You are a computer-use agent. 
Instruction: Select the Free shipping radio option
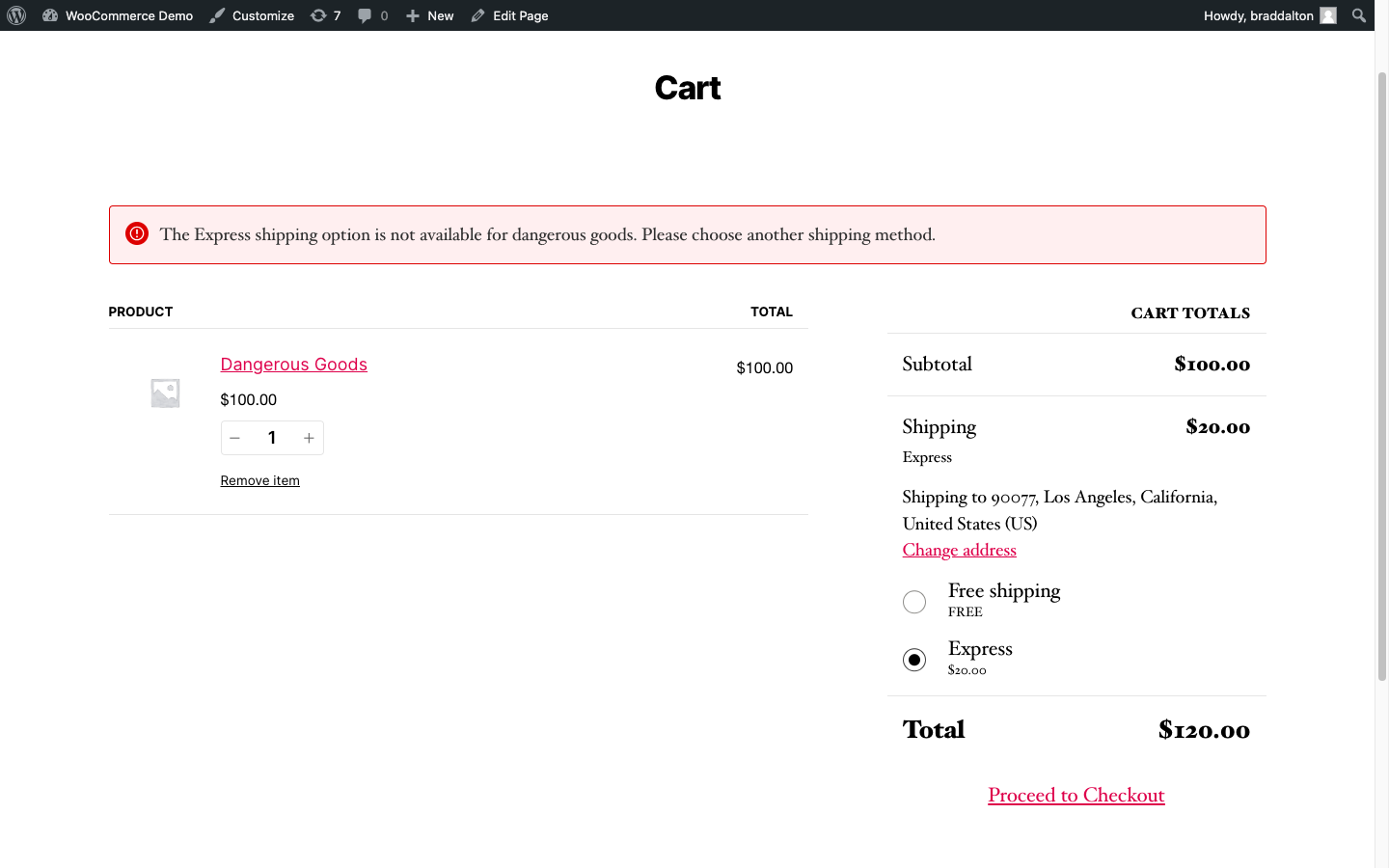pos(914,602)
